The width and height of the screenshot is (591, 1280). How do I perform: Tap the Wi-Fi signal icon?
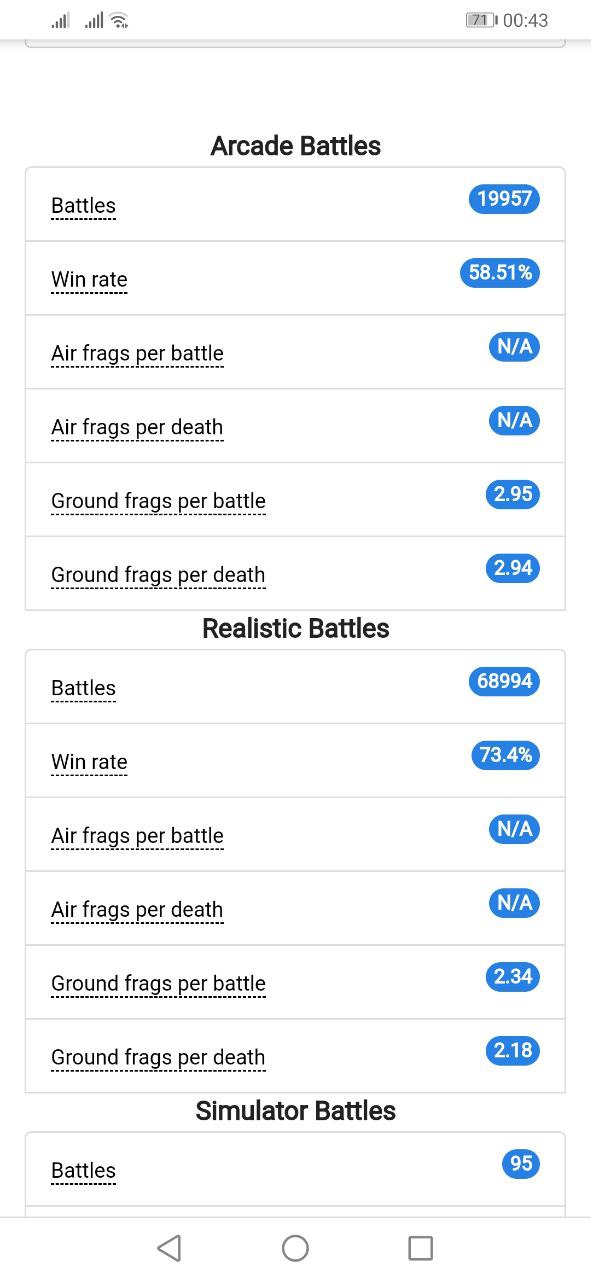tap(119, 20)
